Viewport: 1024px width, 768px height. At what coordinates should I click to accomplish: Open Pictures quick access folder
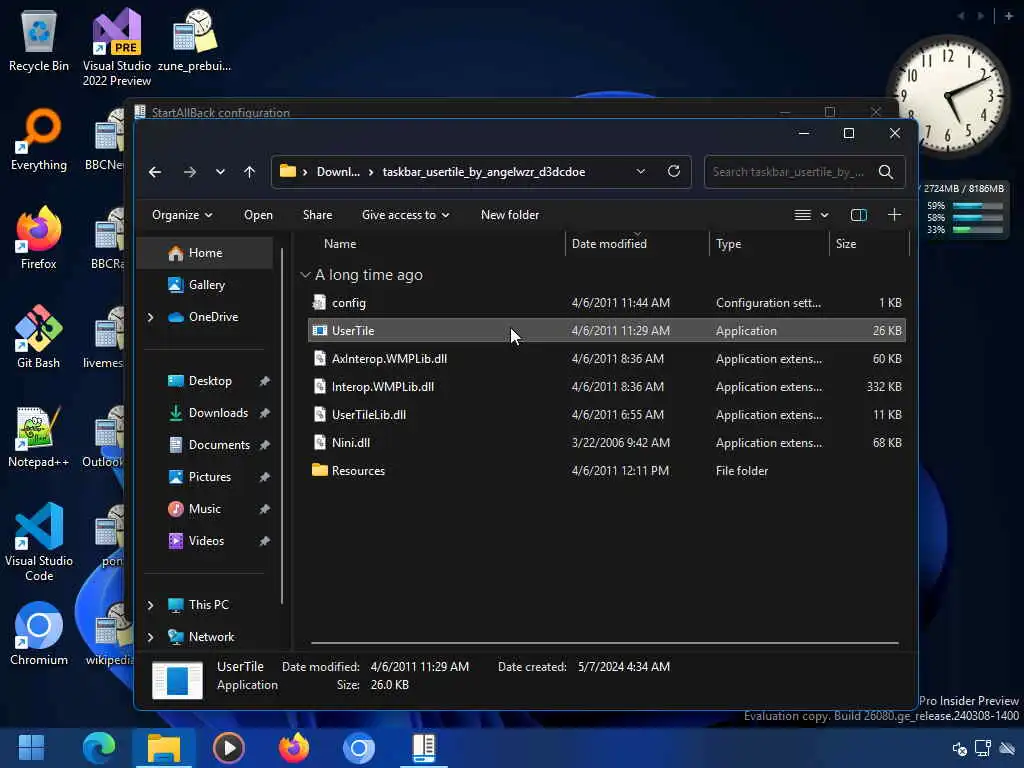tap(210, 477)
